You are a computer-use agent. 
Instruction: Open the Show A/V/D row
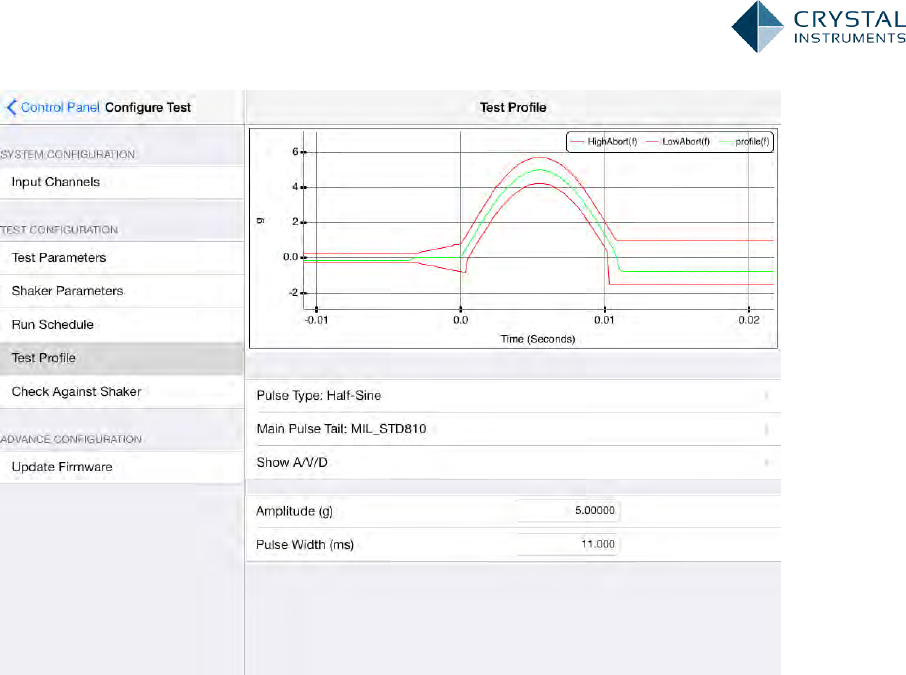(513, 462)
